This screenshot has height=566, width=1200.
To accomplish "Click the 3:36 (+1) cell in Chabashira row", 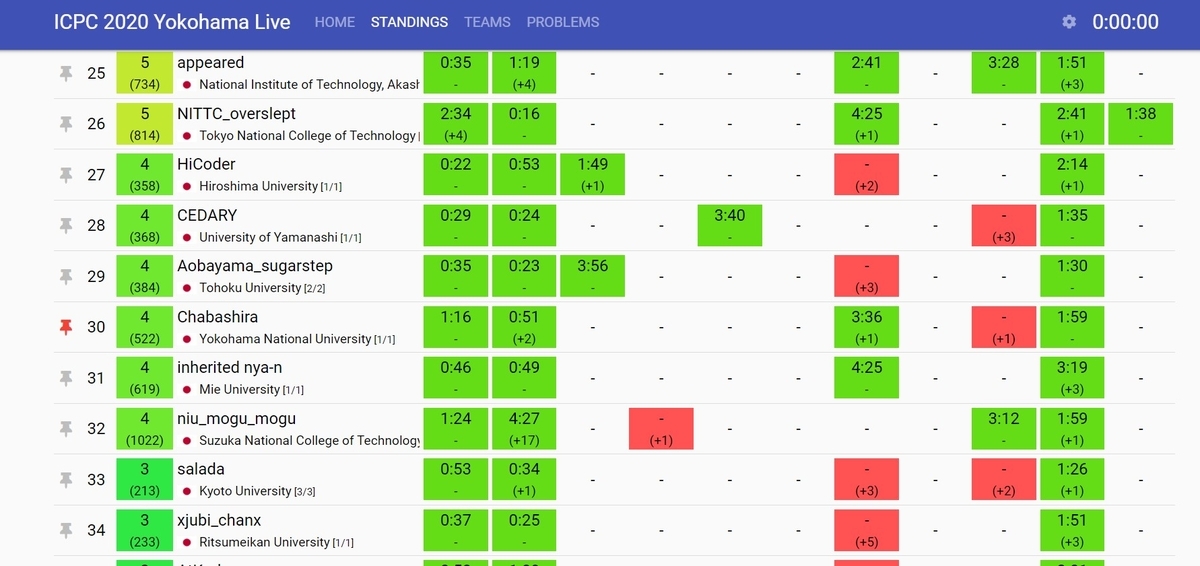I will pos(867,328).
